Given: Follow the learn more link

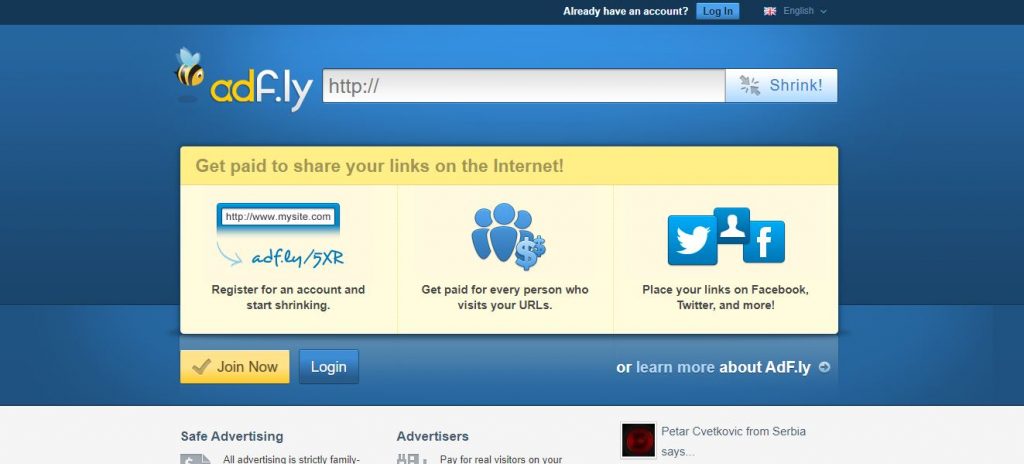Looking at the screenshot, I should [675, 367].
